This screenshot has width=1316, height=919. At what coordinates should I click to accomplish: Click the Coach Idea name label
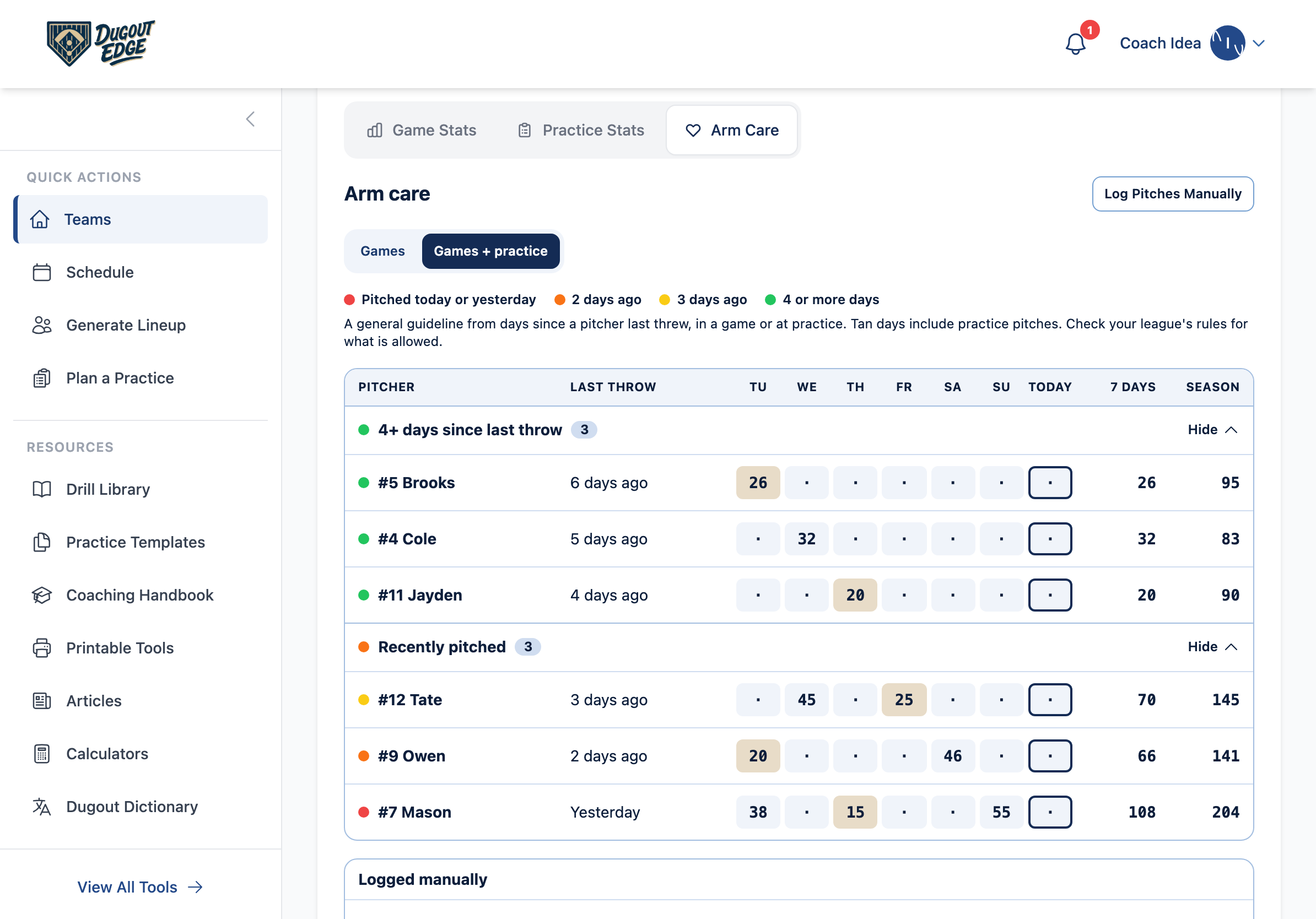point(1160,44)
